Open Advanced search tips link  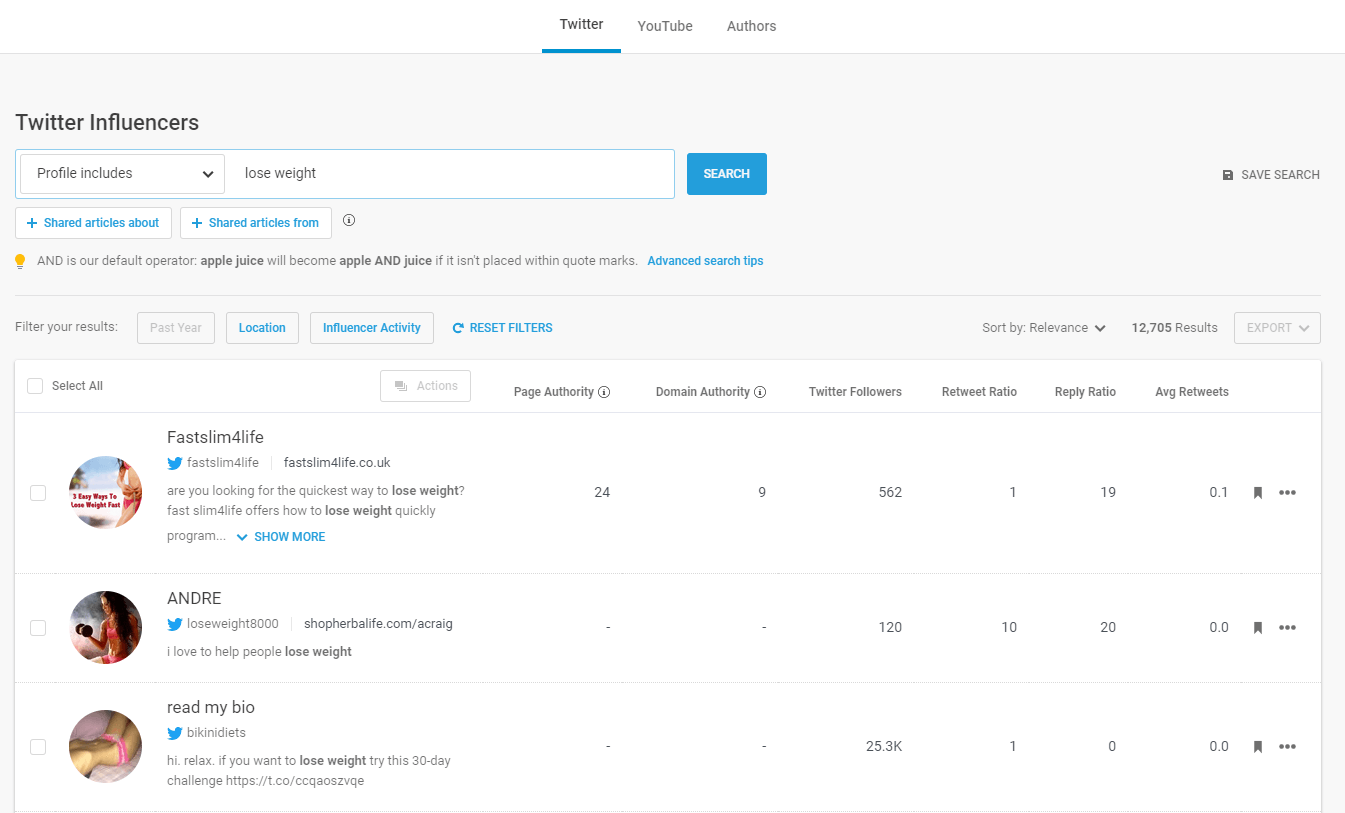click(705, 261)
